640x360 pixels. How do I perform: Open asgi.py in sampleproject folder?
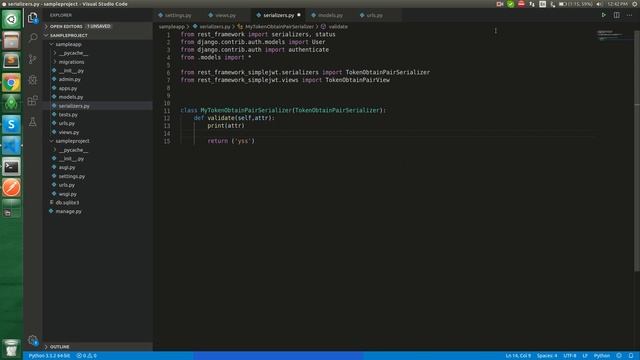[67, 167]
